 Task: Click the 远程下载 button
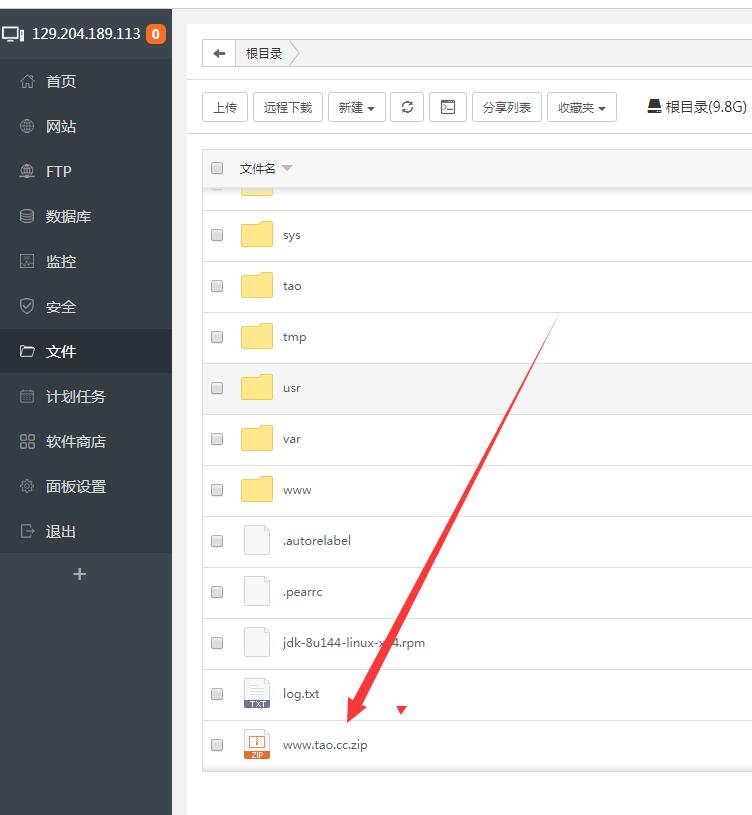288,107
